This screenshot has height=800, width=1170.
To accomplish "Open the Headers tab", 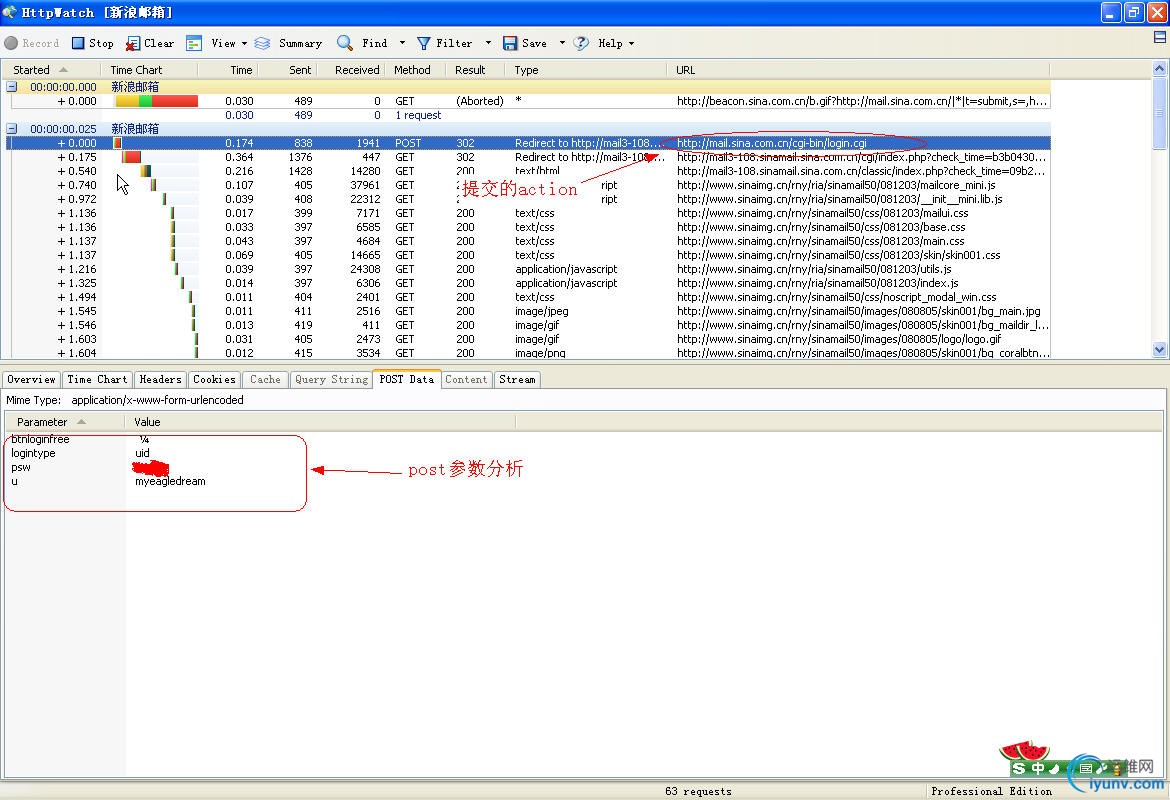I will [x=160, y=379].
